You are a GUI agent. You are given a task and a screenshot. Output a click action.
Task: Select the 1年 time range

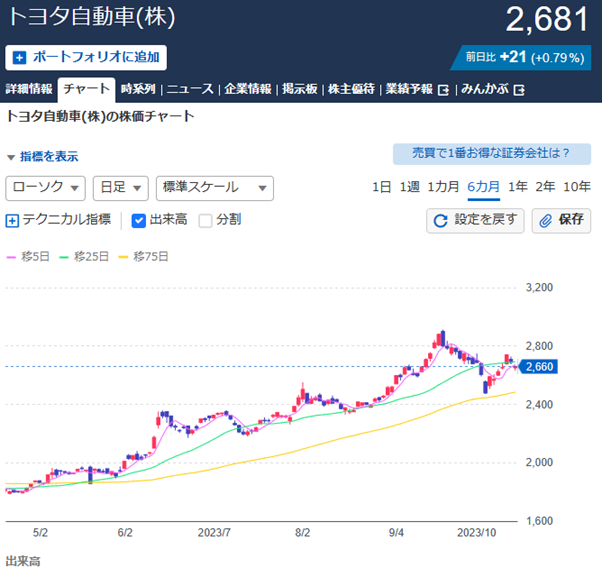pos(517,187)
